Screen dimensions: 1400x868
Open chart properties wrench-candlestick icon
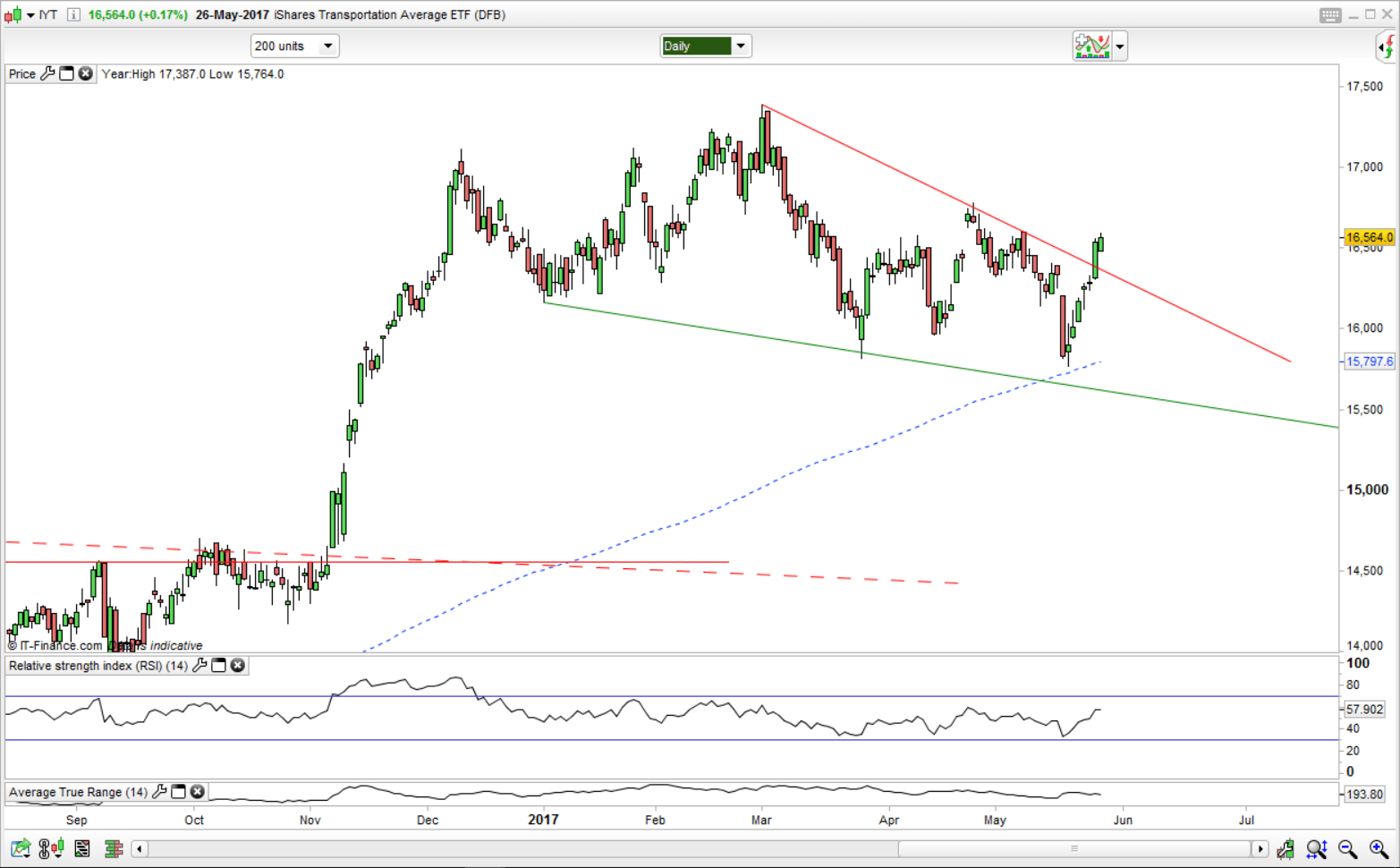click(x=1286, y=848)
